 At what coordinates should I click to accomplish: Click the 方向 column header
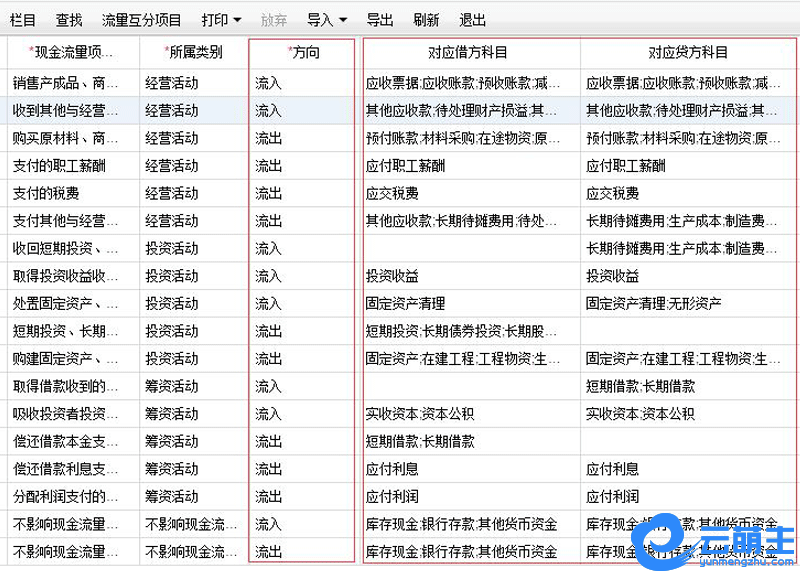(302, 52)
